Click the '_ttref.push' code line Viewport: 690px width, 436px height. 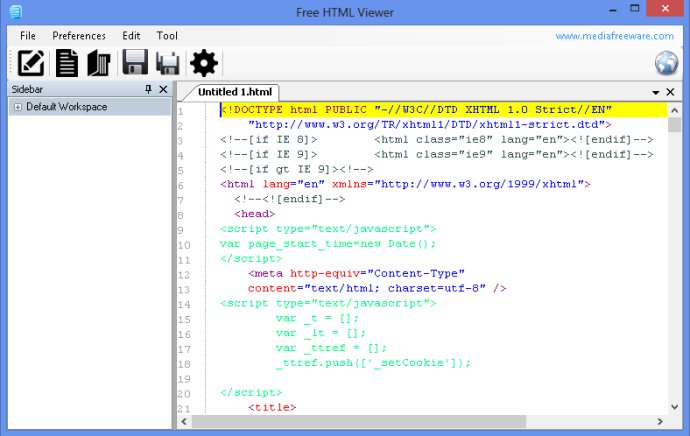[x=373, y=363]
